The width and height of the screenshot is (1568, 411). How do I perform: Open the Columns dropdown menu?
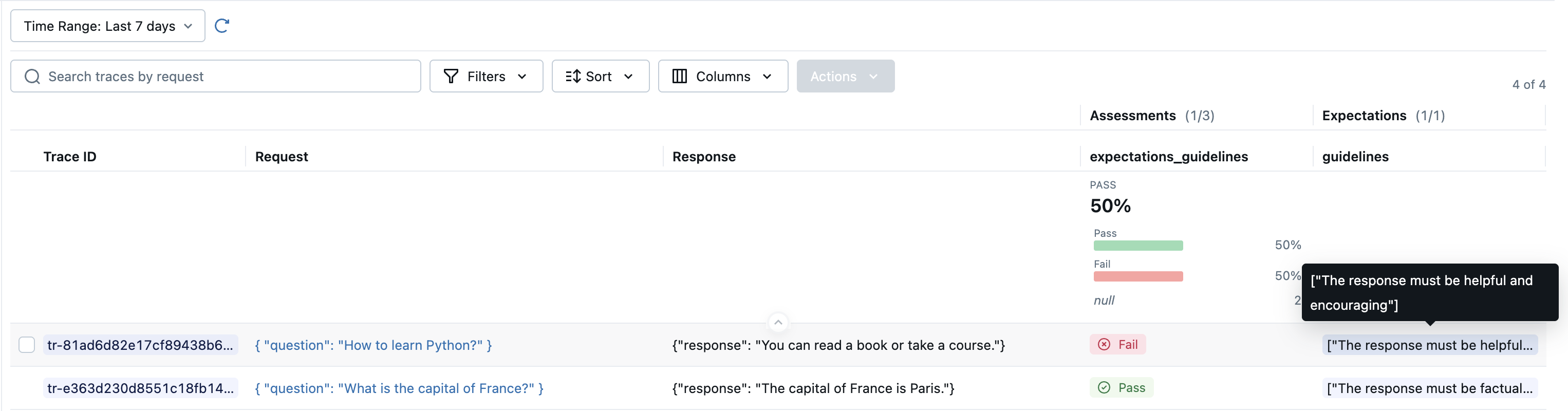pyautogui.click(x=722, y=76)
